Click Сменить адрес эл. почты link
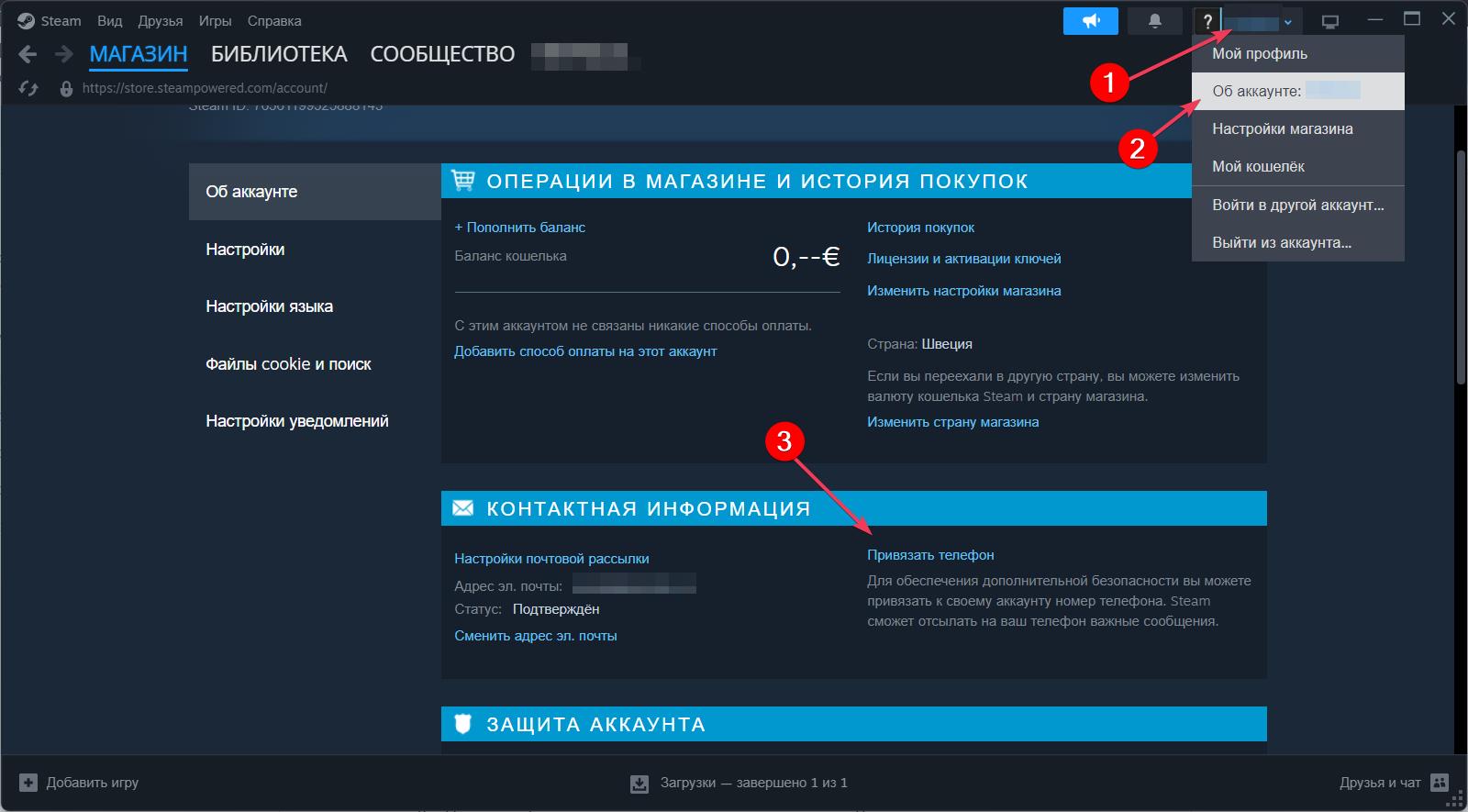The height and width of the screenshot is (812, 1468). (536, 635)
